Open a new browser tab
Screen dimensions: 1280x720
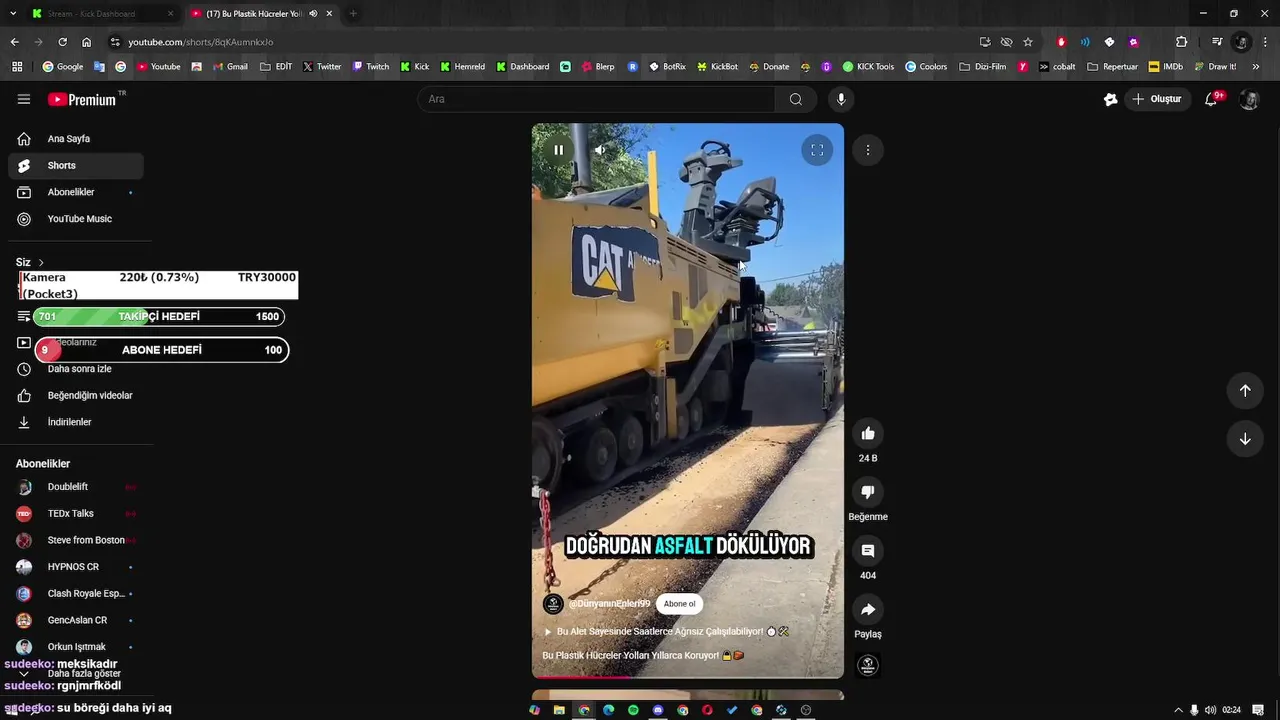(x=353, y=14)
